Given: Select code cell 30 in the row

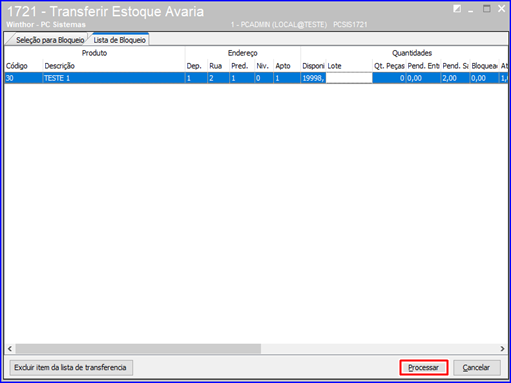Looking at the screenshot, I should tap(23, 78).
